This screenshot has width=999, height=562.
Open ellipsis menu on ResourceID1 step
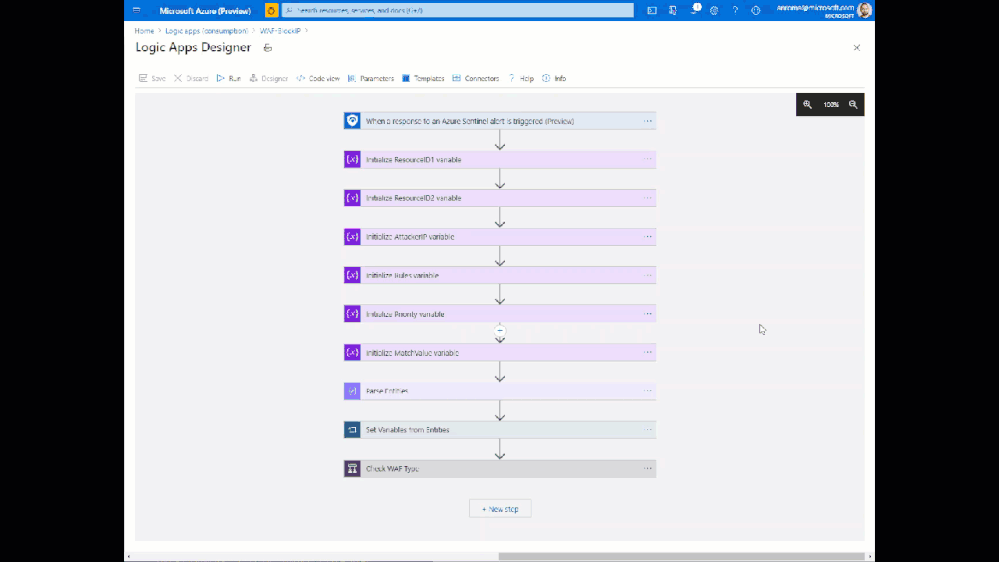coord(647,159)
